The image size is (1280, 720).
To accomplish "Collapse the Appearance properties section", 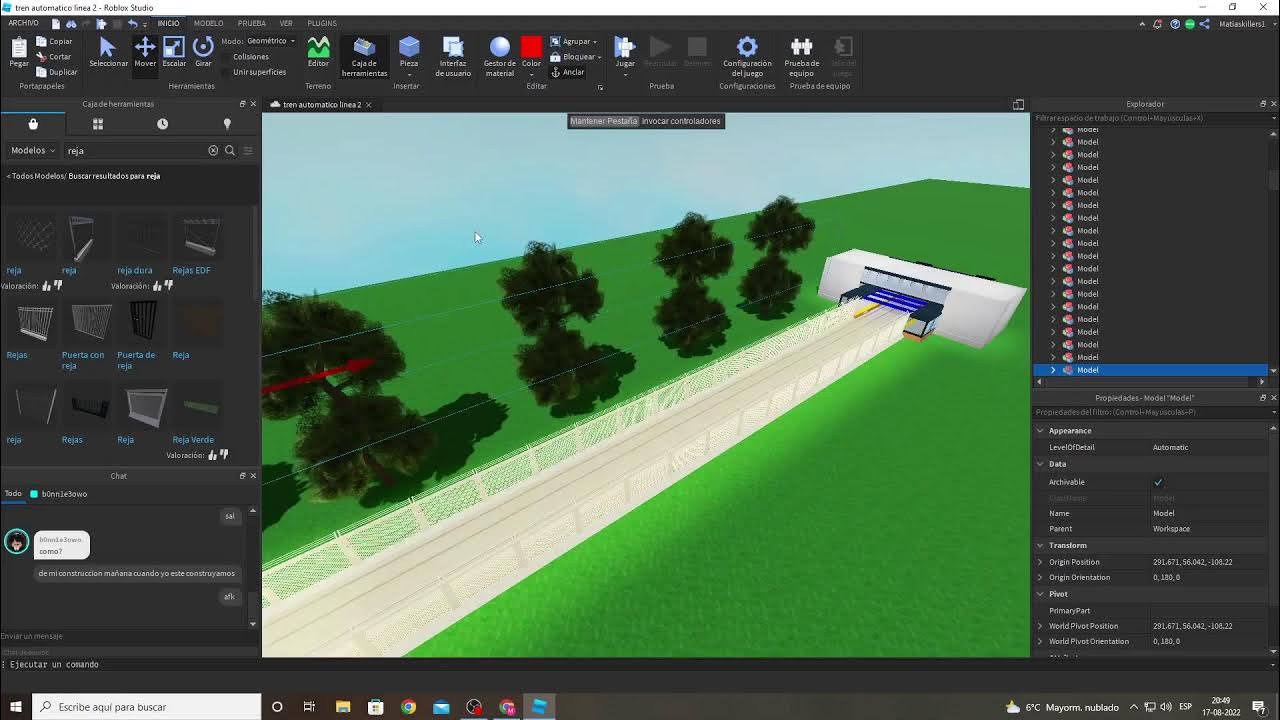I will tap(1040, 431).
